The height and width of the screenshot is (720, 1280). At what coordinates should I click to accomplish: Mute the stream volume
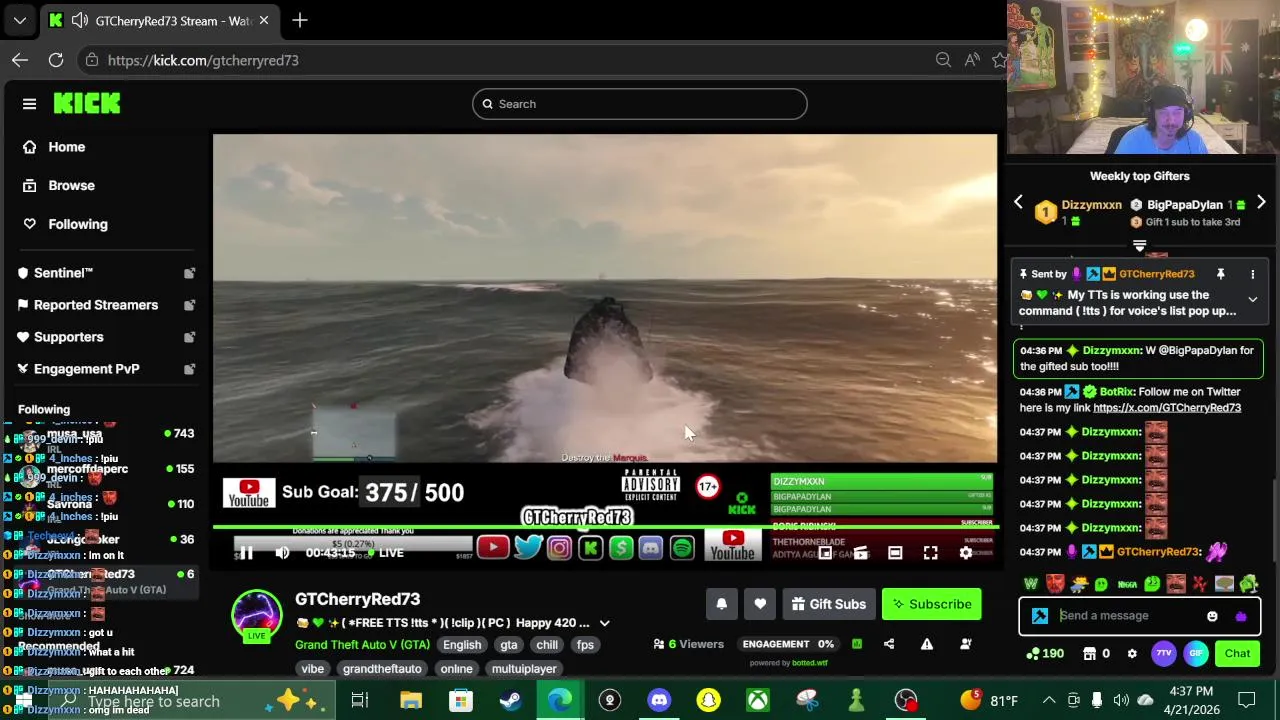pos(282,553)
